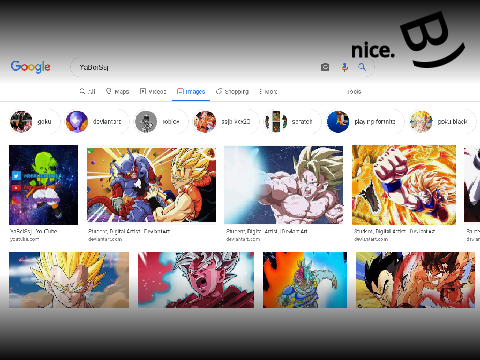
Task: Click DeviantArt caption under Janemba Gogeta image
Action: tap(129, 231)
